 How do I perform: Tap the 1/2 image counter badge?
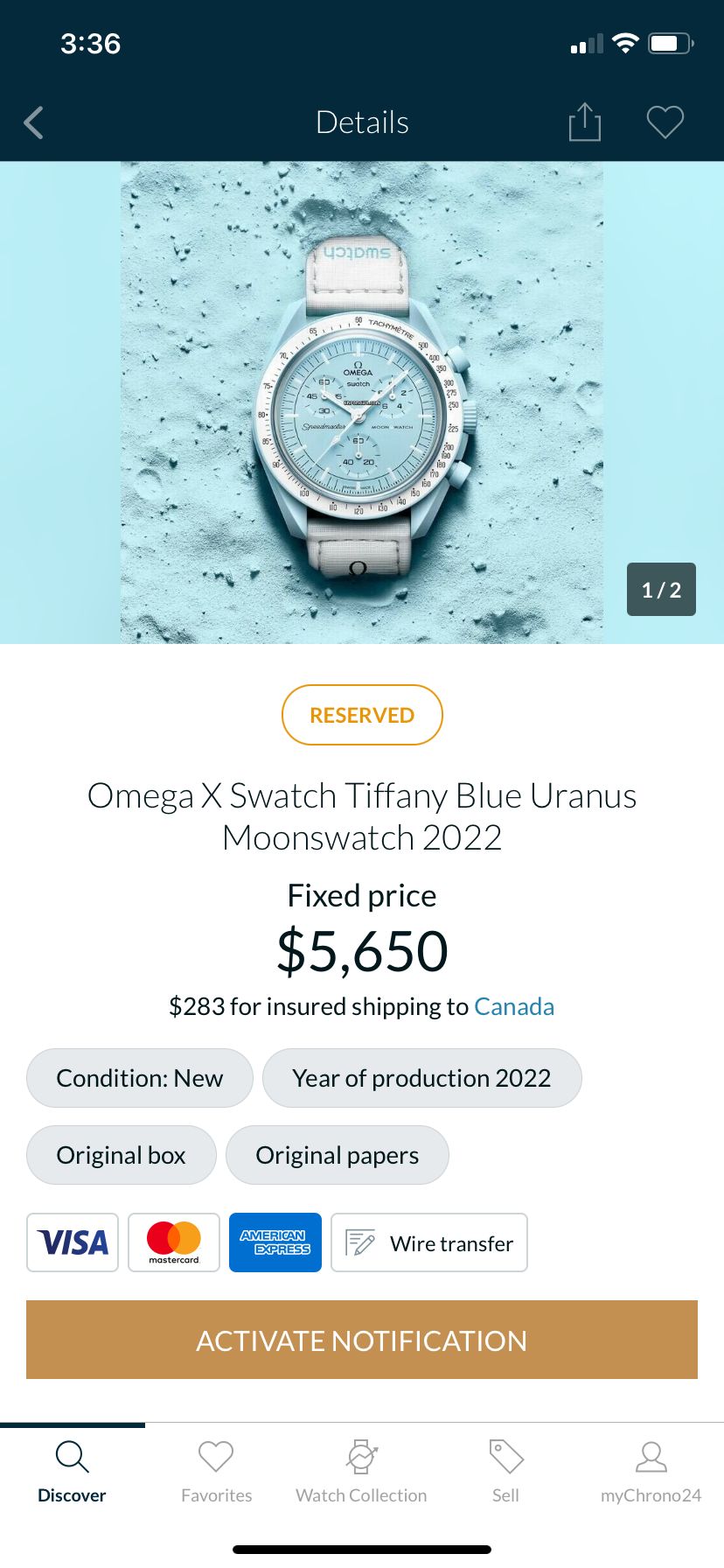(x=661, y=590)
